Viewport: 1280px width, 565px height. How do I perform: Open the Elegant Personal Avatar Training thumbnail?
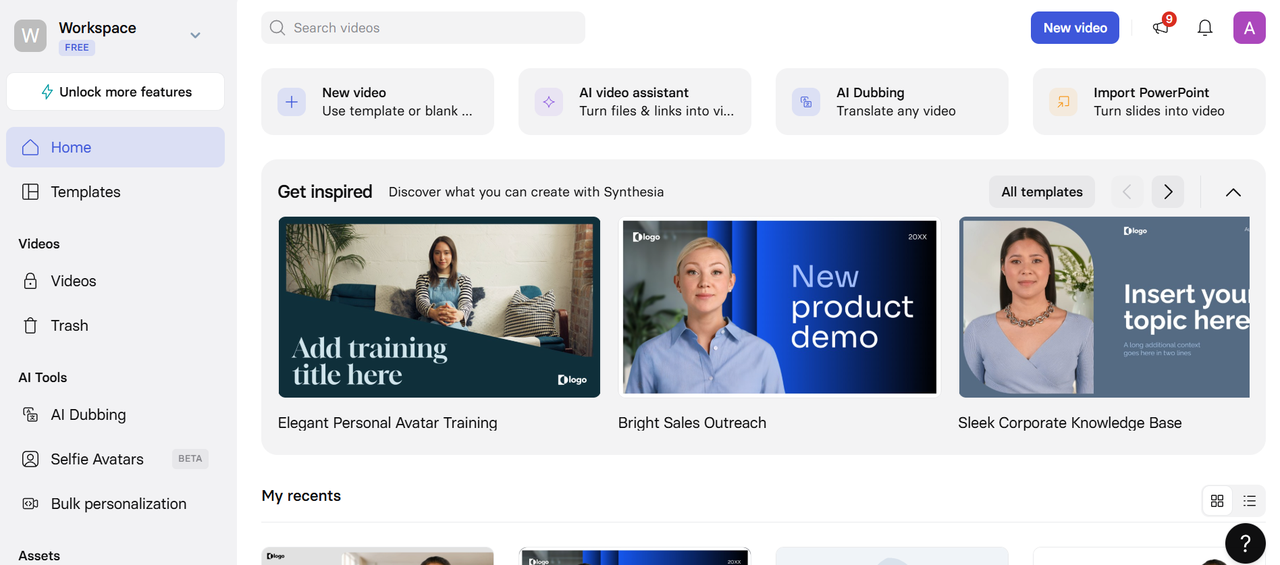(x=439, y=307)
